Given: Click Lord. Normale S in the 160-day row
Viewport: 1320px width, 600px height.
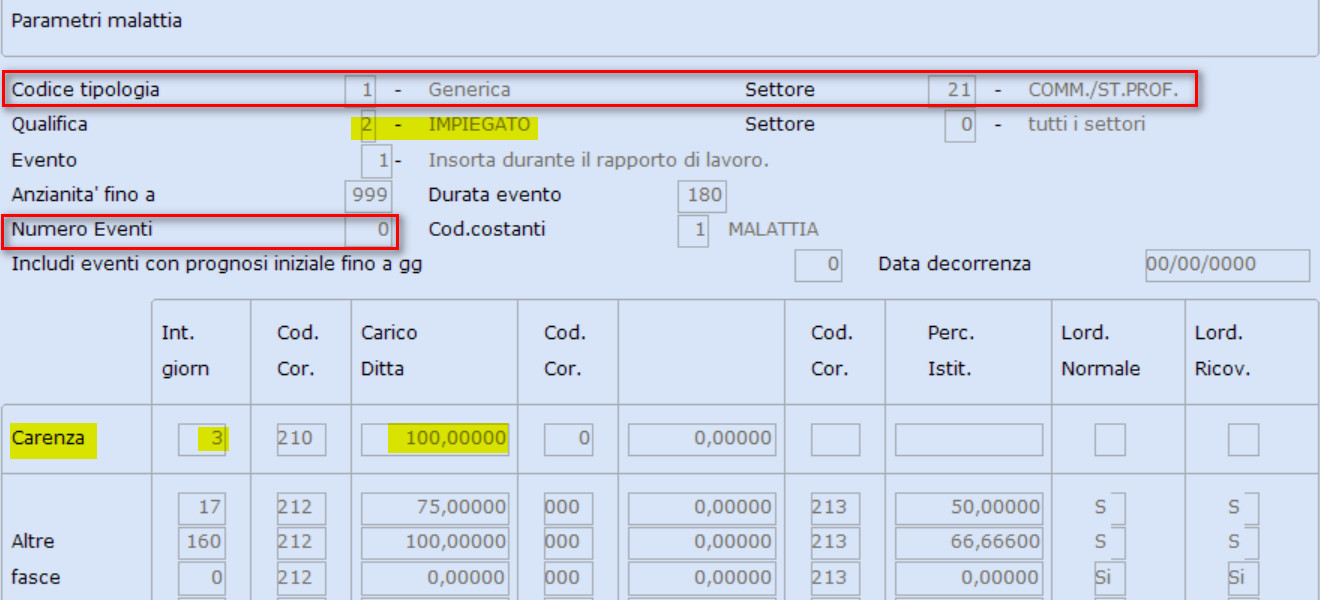Looking at the screenshot, I should pyautogui.click(x=1110, y=542).
